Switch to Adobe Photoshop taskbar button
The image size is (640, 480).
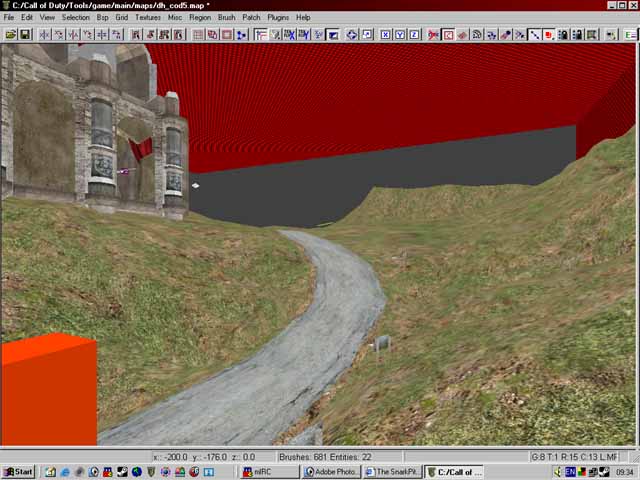coord(331,471)
